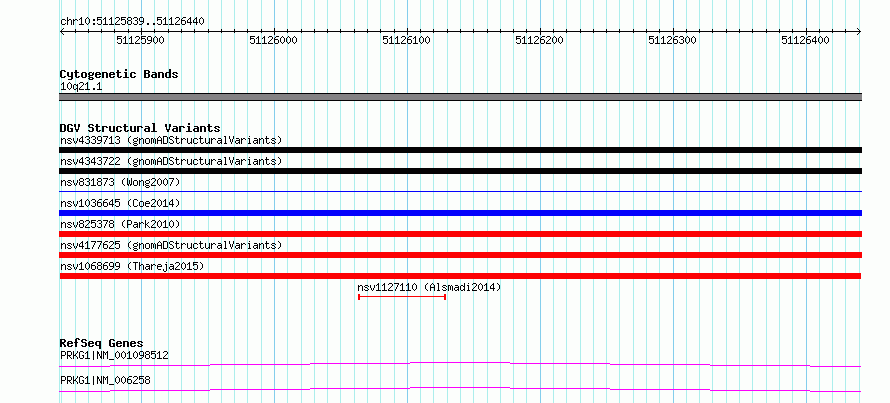Click ruler position 51126100
890x403 pixels.
406,40
